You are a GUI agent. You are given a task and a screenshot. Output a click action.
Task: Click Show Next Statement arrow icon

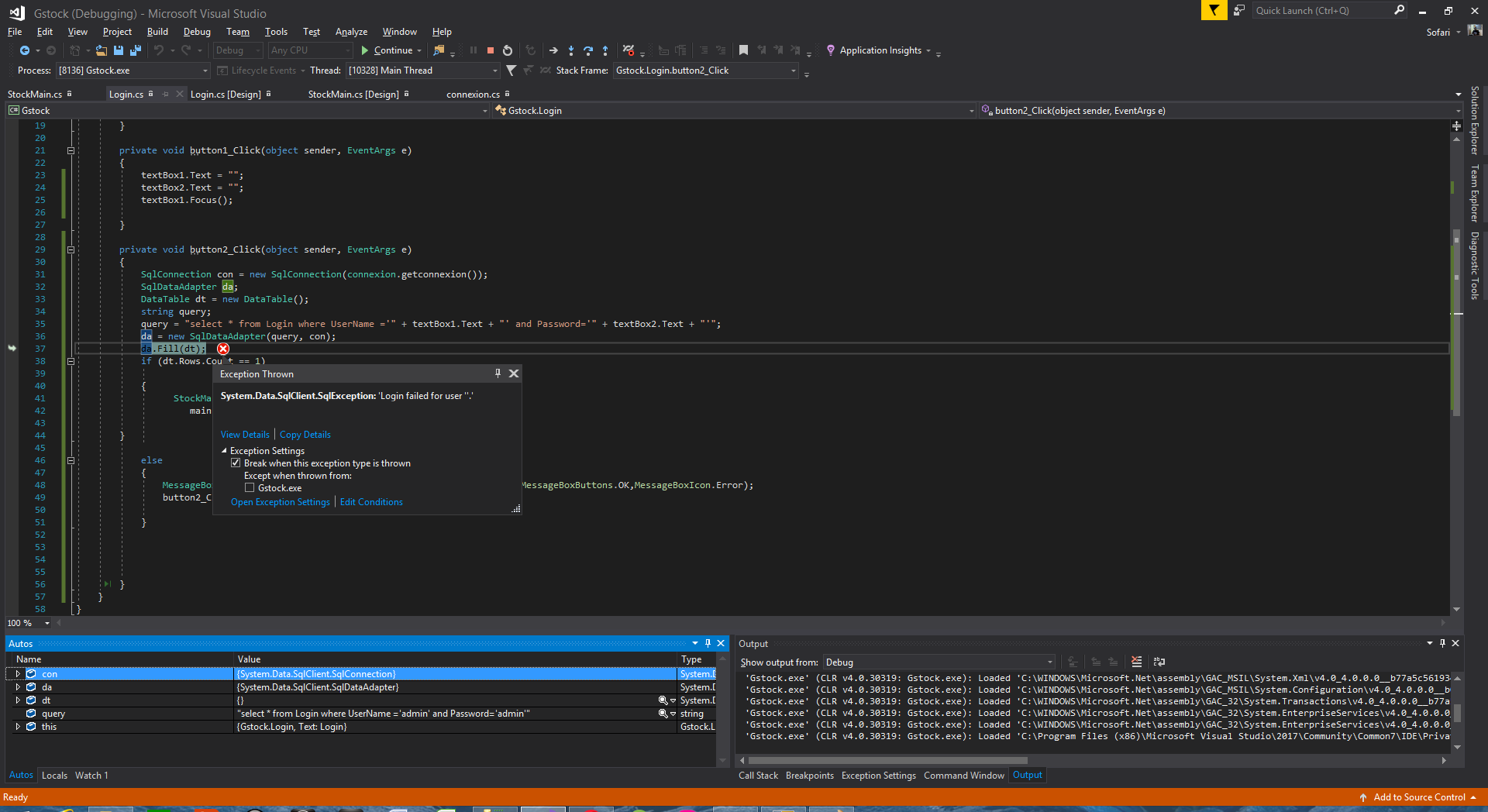click(x=553, y=50)
